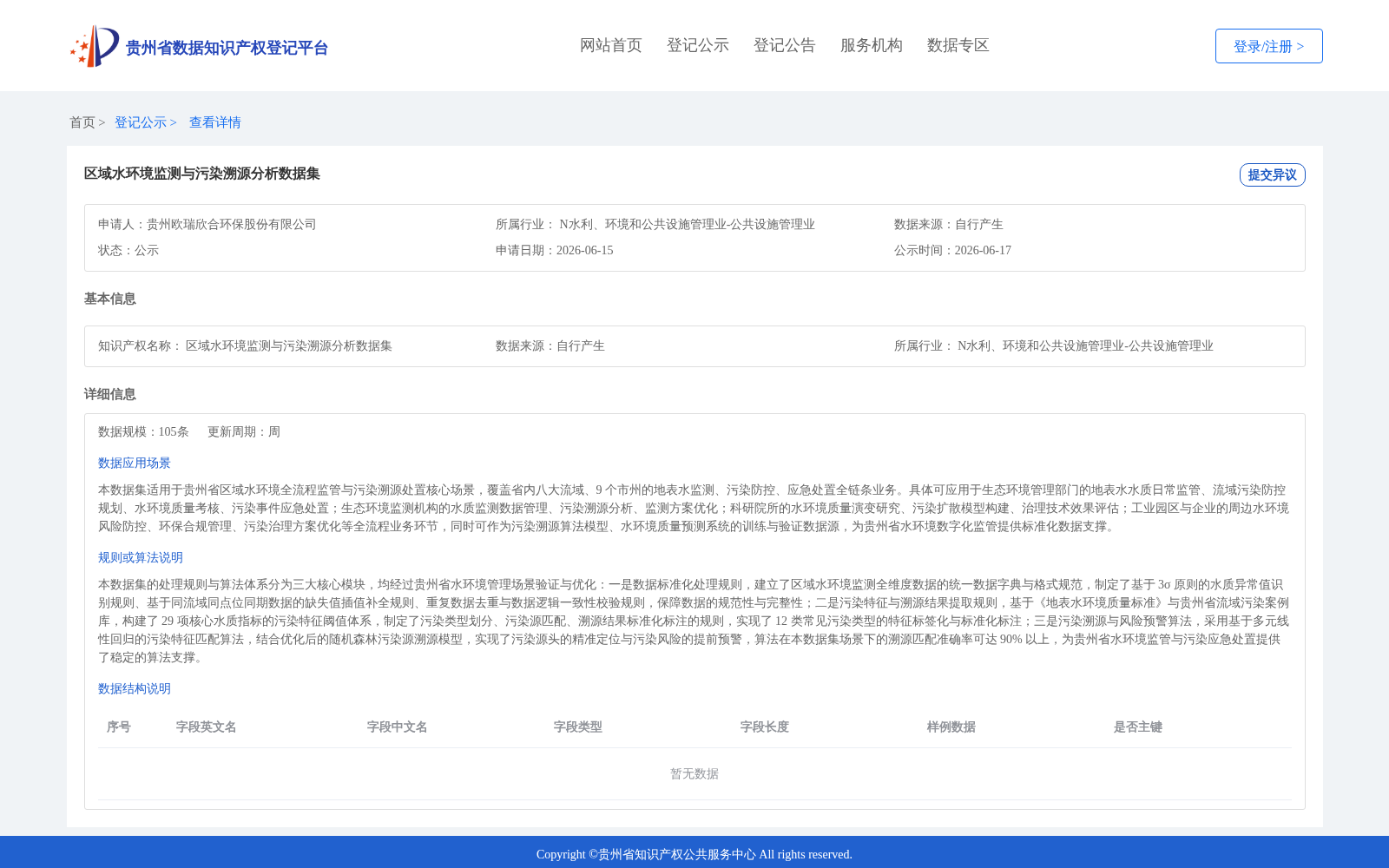Select 查看详情 breadcrumb link
The image size is (1389, 868).
pos(215,122)
